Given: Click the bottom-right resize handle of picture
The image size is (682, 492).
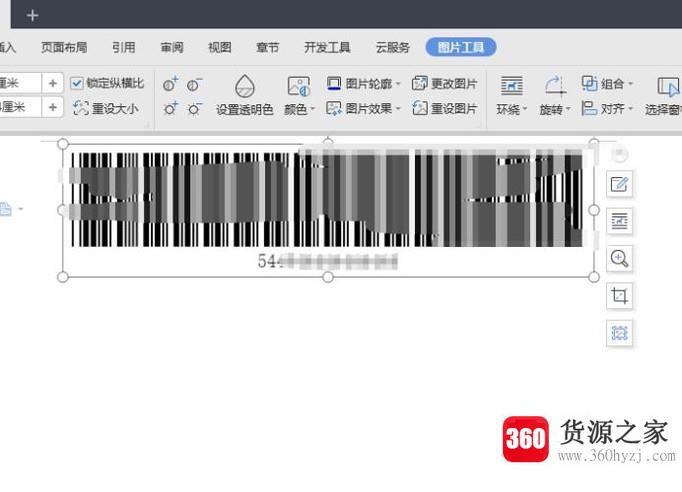Looking at the screenshot, I should (594, 277).
